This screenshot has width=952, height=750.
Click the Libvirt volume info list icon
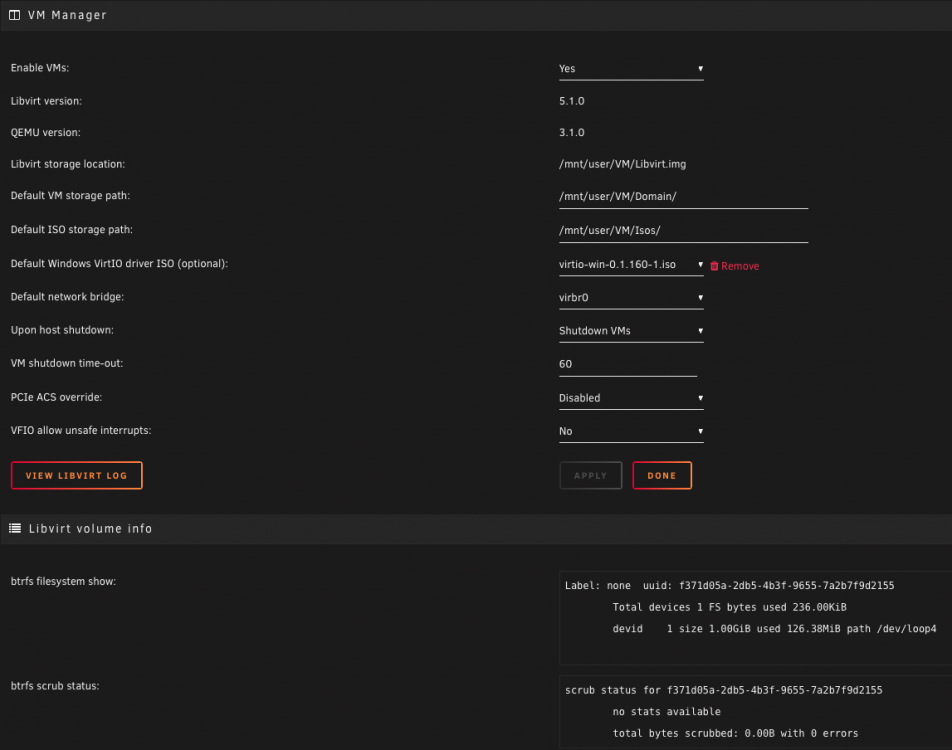(15, 528)
